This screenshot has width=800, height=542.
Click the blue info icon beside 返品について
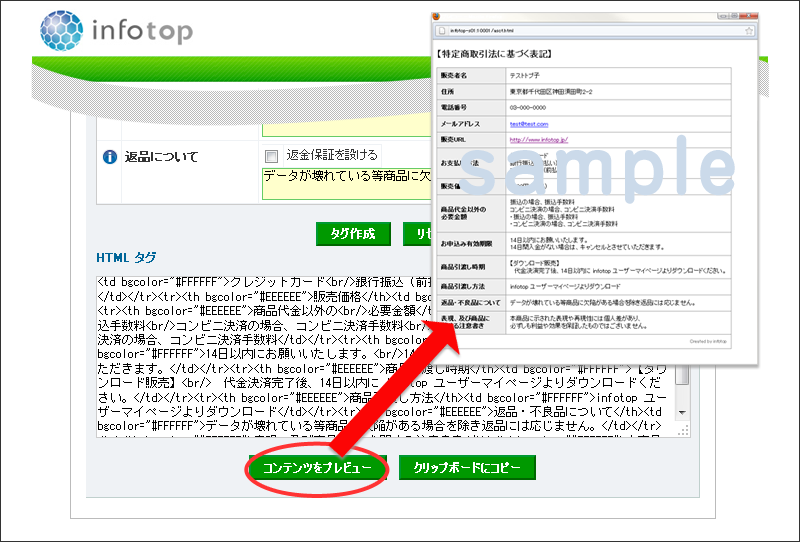pyautogui.click(x=110, y=157)
